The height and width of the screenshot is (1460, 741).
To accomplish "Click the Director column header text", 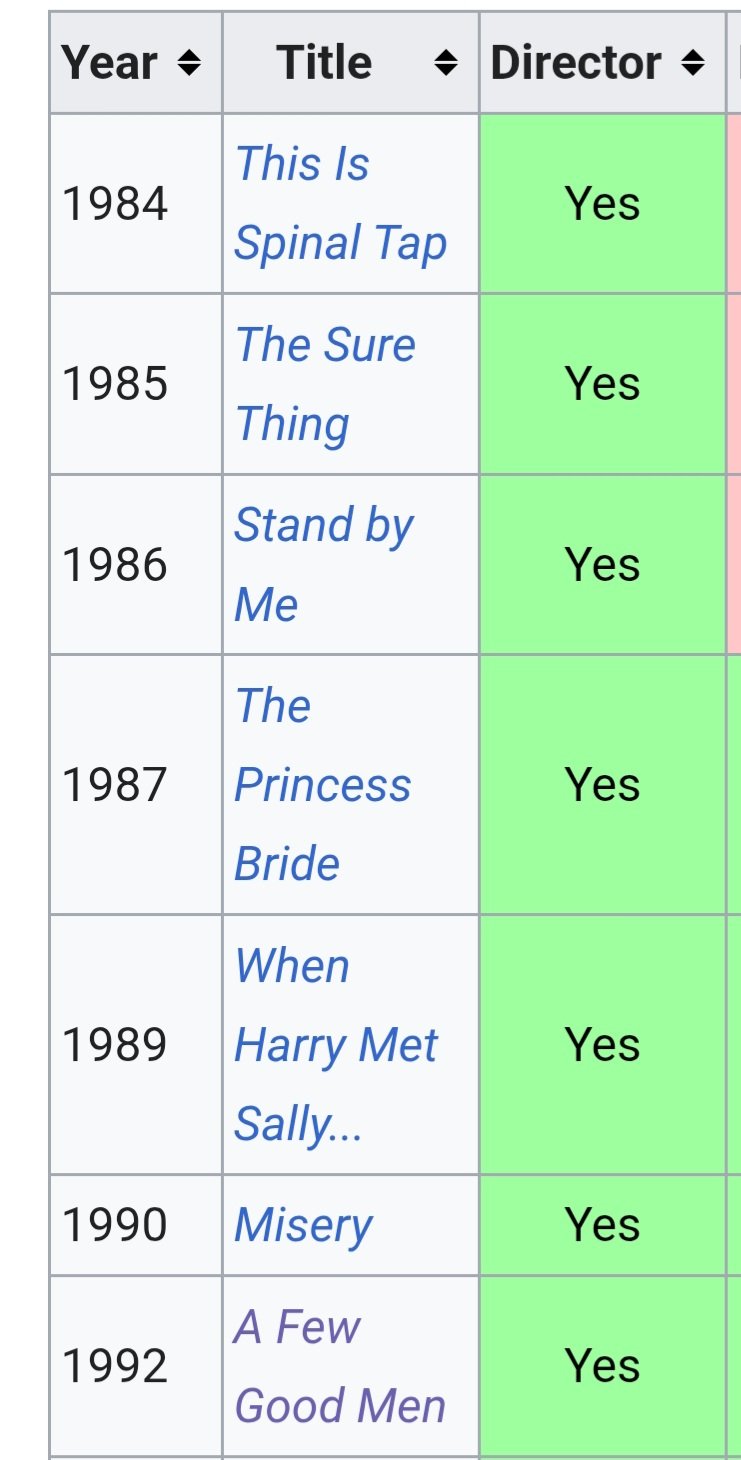I will (x=576, y=63).
